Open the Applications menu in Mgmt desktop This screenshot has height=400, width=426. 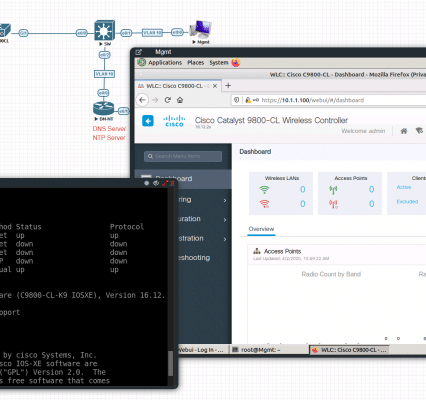tap(165, 63)
